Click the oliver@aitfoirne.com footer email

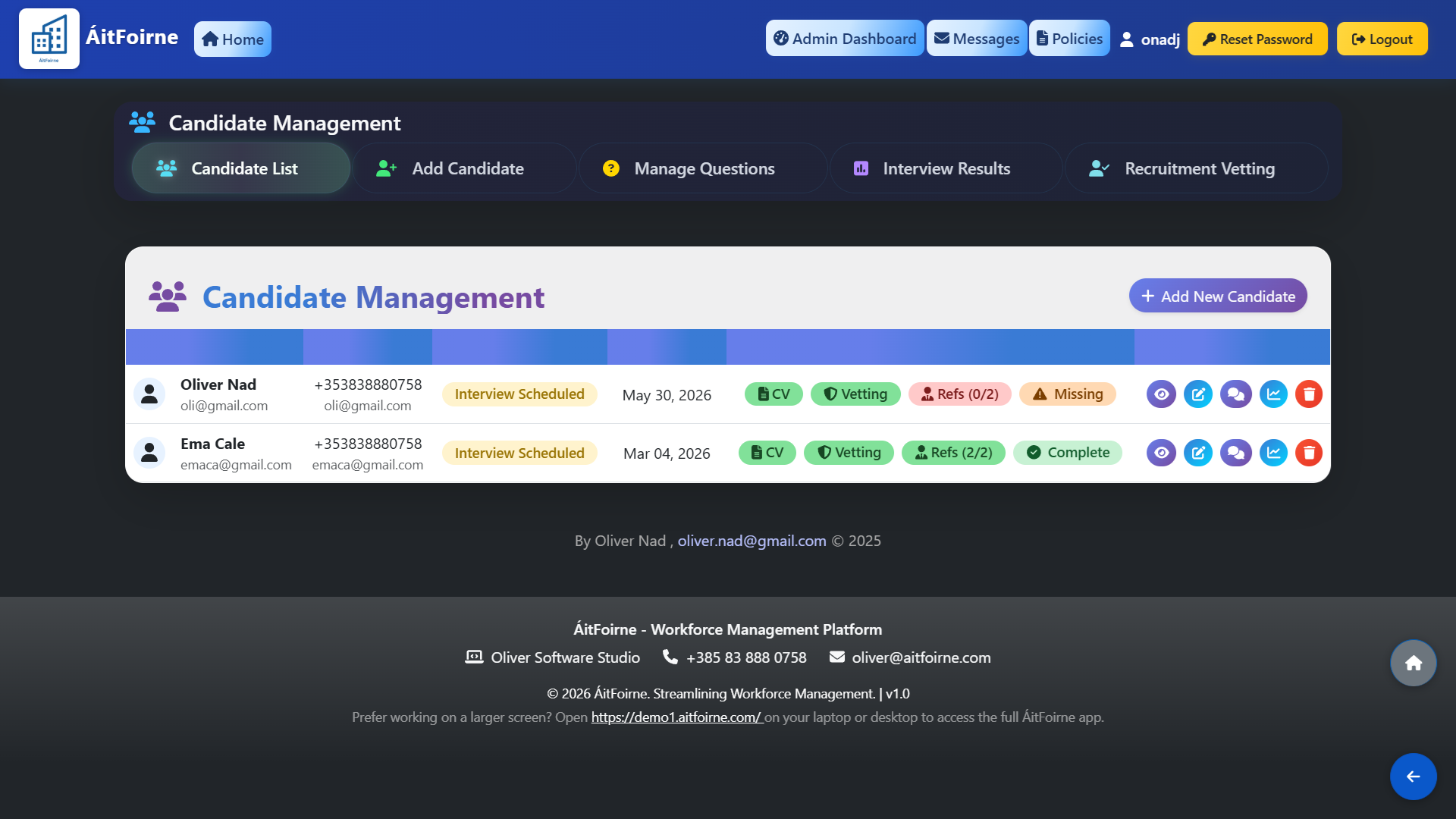921,657
